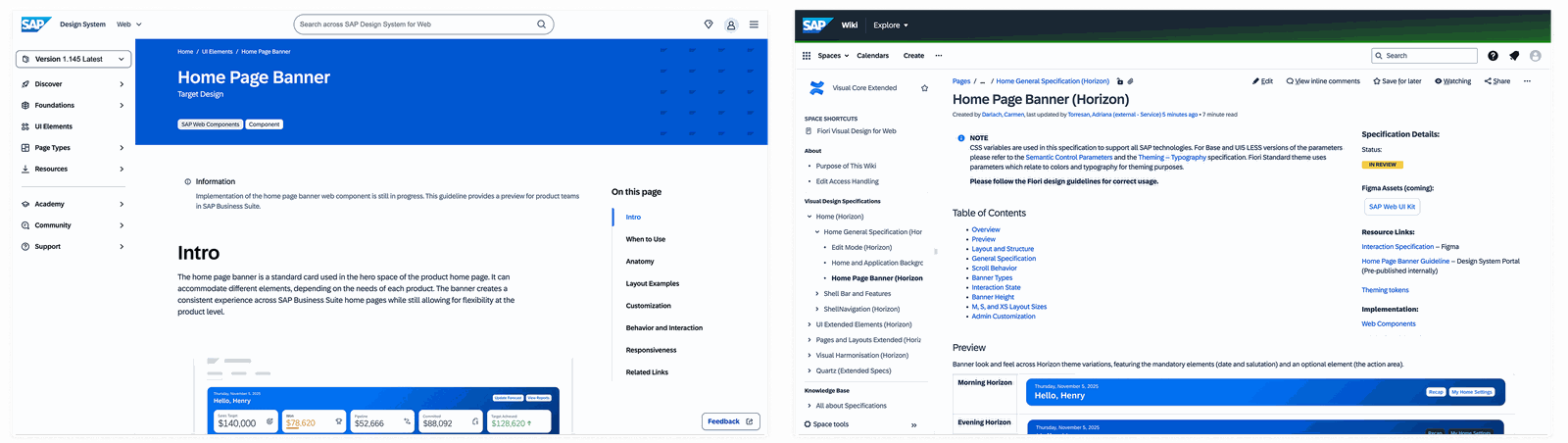The image size is (1568, 443).
Task: Click the Page Types icon in sidebar
Action: [x=25, y=148]
